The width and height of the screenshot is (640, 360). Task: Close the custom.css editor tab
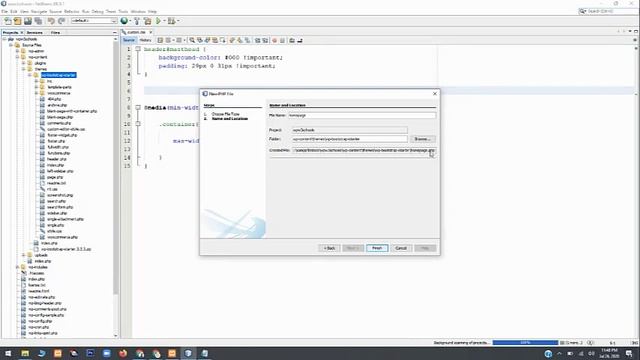click(x=151, y=32)
